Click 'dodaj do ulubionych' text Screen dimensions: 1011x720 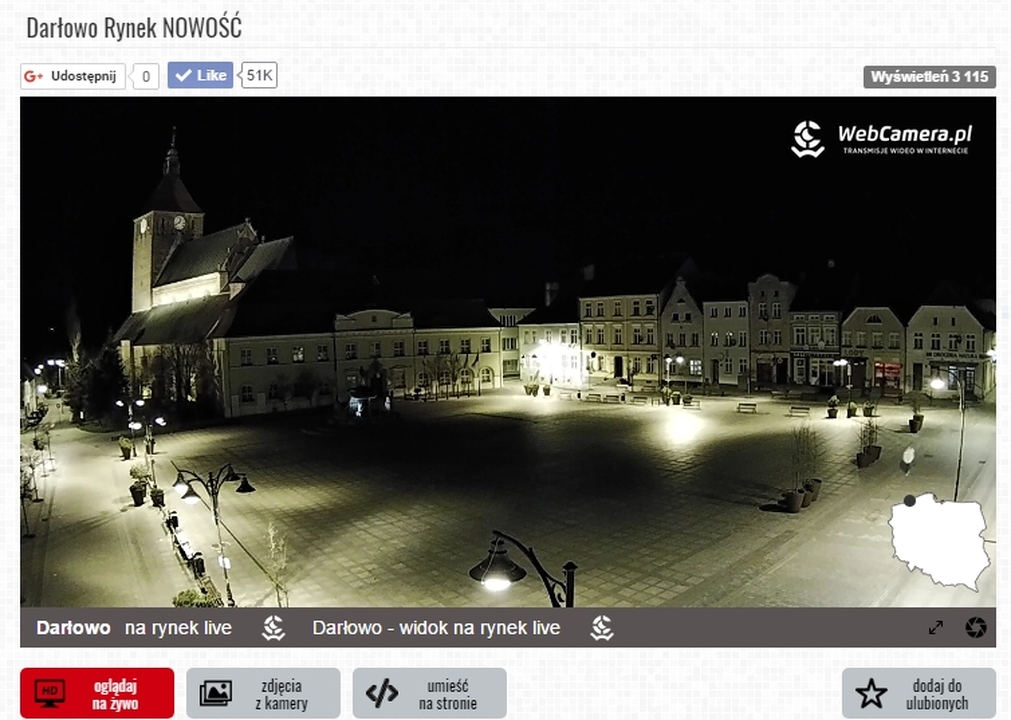937,693
